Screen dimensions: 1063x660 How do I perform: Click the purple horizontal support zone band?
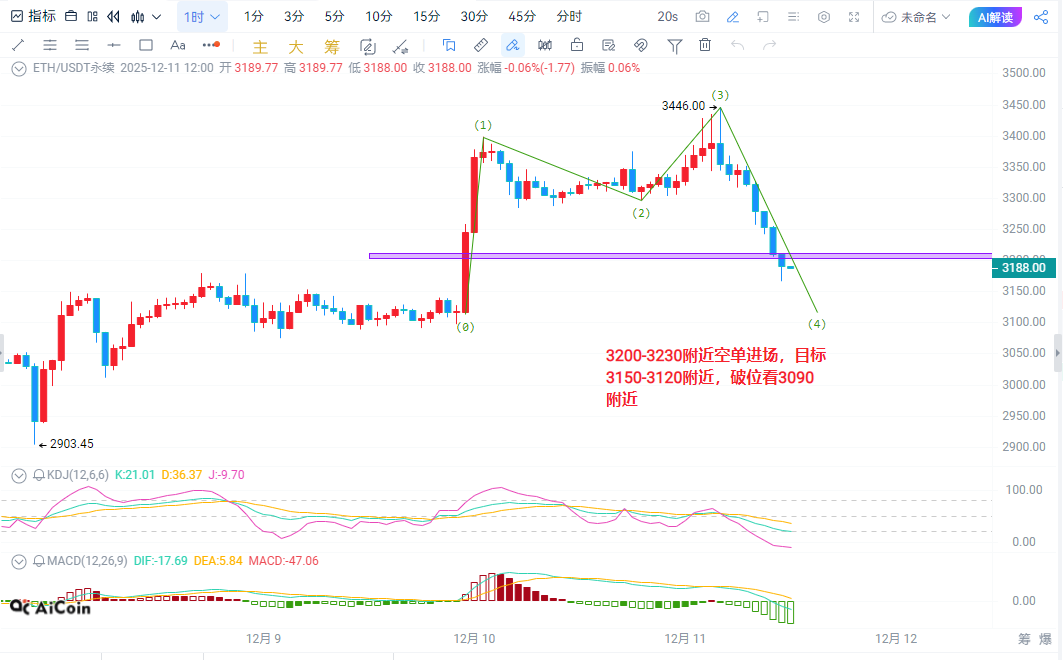click(x=600, y=256)
